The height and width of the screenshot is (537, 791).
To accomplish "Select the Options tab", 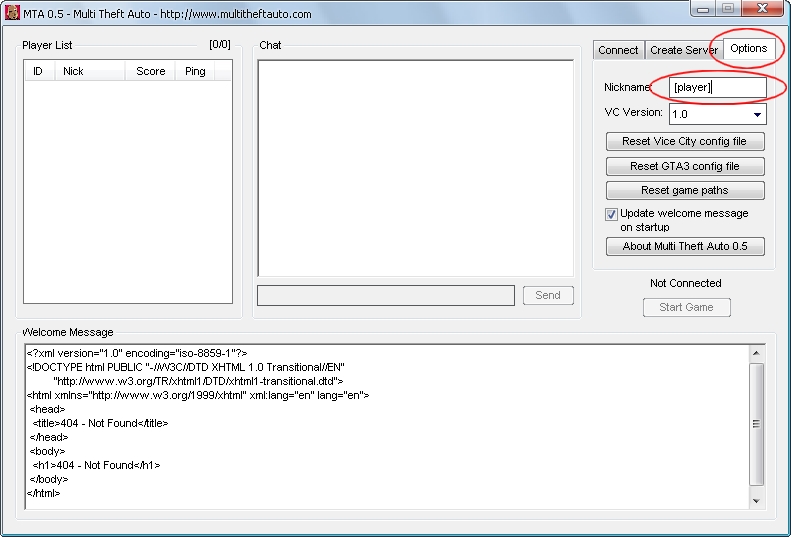I will click(x=749, y=48).
